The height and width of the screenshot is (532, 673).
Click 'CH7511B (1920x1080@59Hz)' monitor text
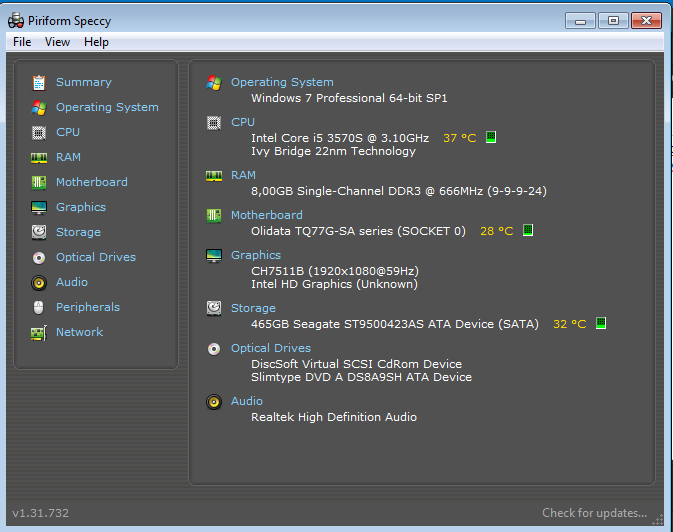tap(335, 271)
